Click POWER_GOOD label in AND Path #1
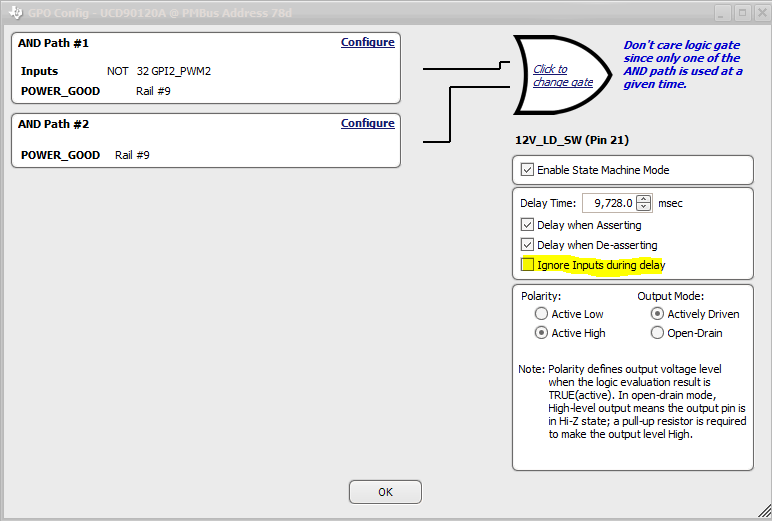Image resolution: width=772 pixels, height=521 pixels. (60, 91)
